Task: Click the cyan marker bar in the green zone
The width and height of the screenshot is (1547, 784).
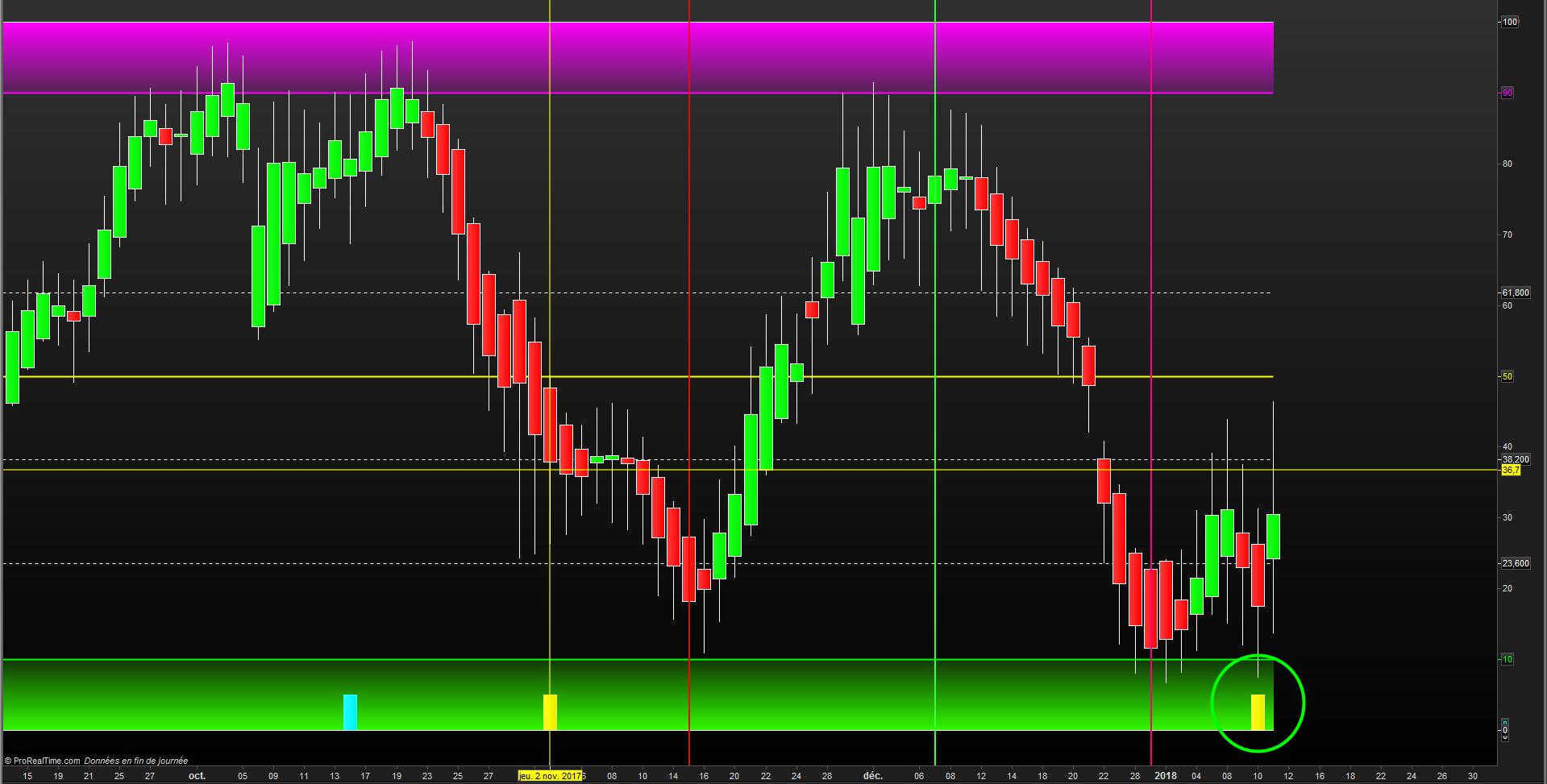Action: tap(350, 712)
